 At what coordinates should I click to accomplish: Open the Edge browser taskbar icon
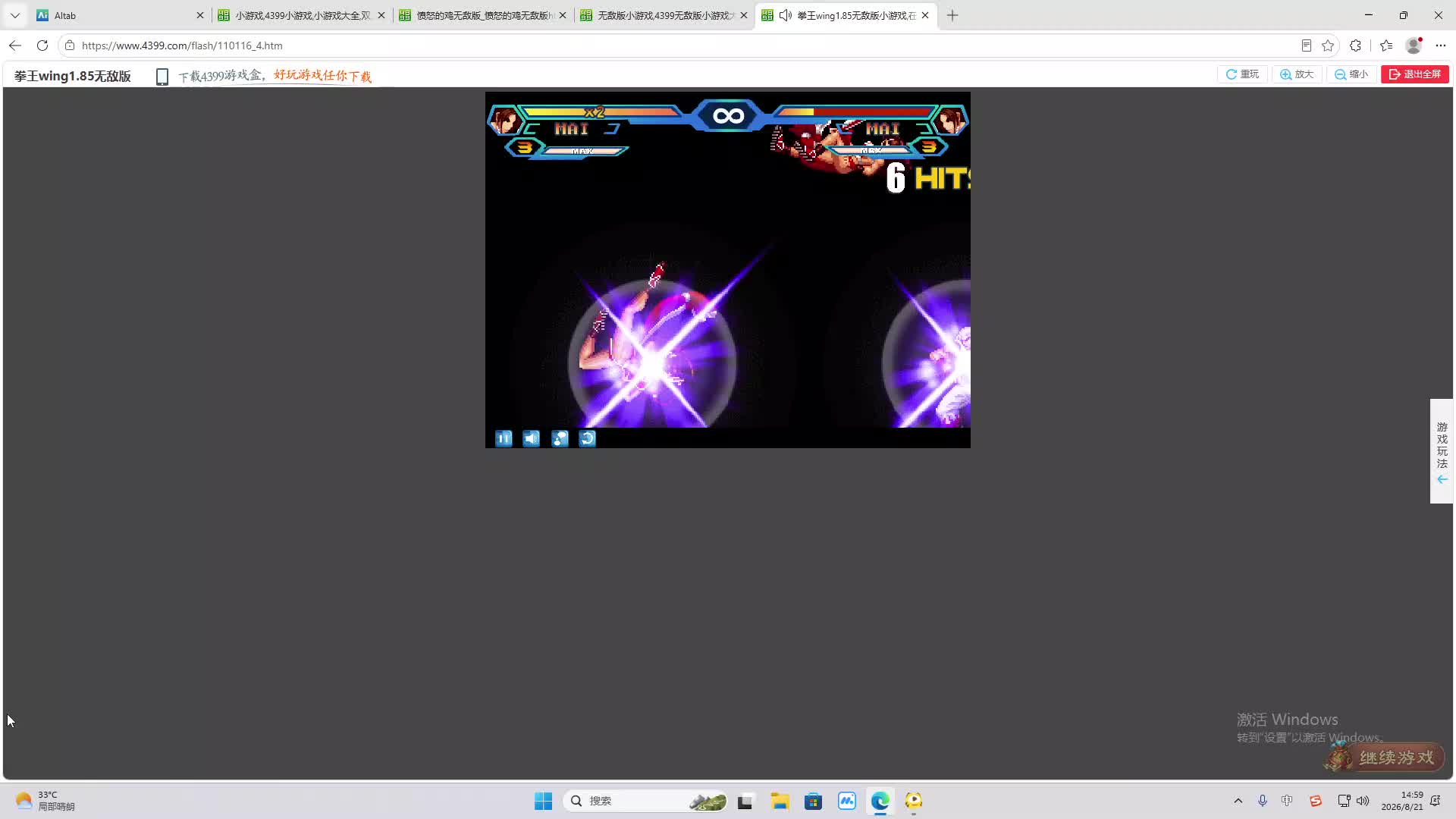tap(880, 801)
